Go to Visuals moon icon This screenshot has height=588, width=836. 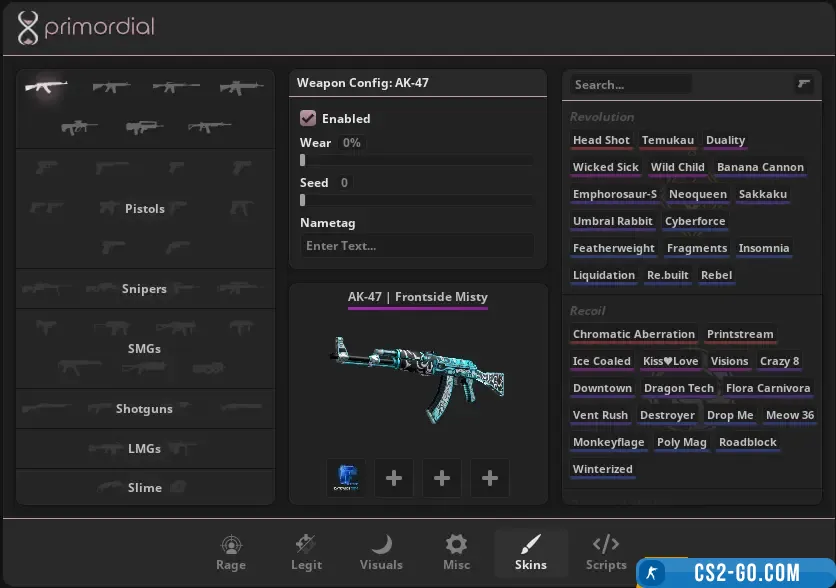[381, 552]
